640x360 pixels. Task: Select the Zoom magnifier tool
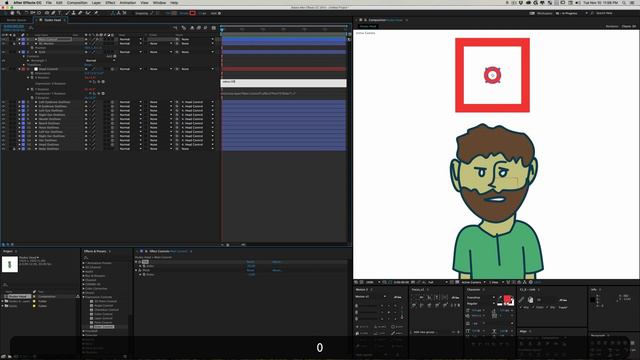click(19, 13)
